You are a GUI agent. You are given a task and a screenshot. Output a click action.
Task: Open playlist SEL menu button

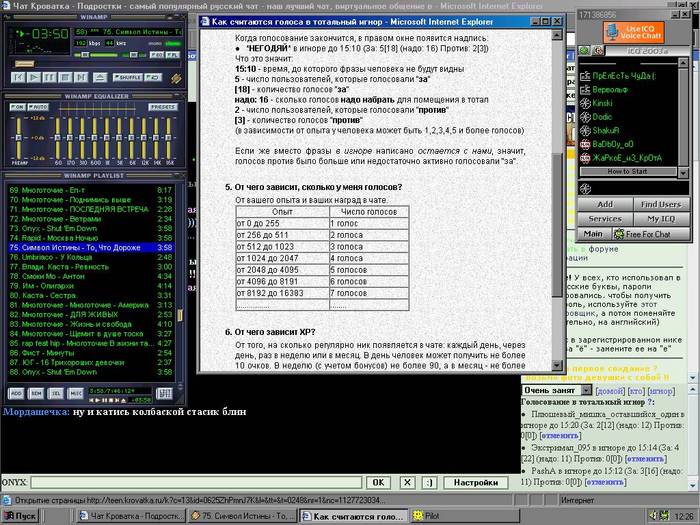(56, 393)
